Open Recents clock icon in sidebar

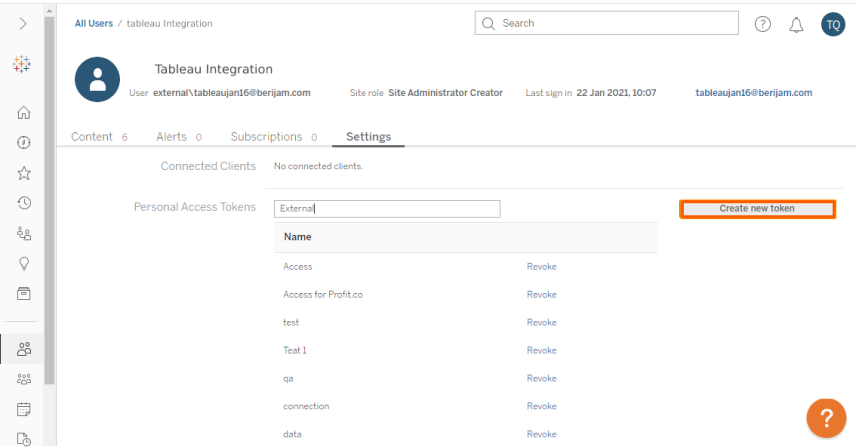(23, 203)
